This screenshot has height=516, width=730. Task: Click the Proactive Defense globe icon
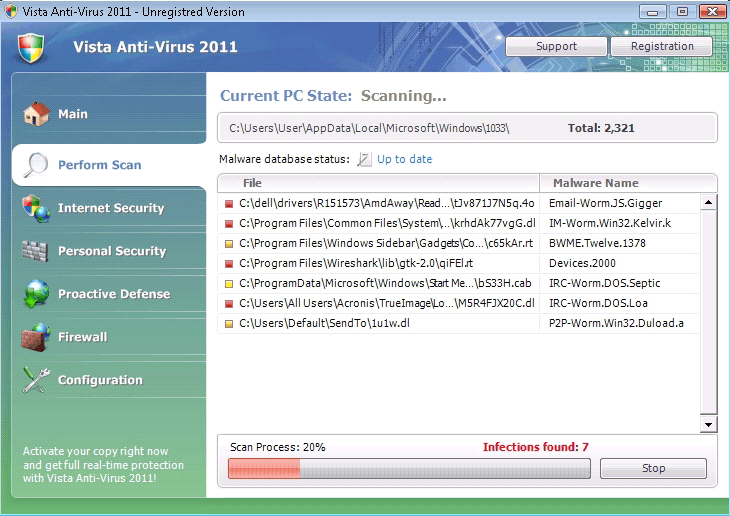pos(37,294)
